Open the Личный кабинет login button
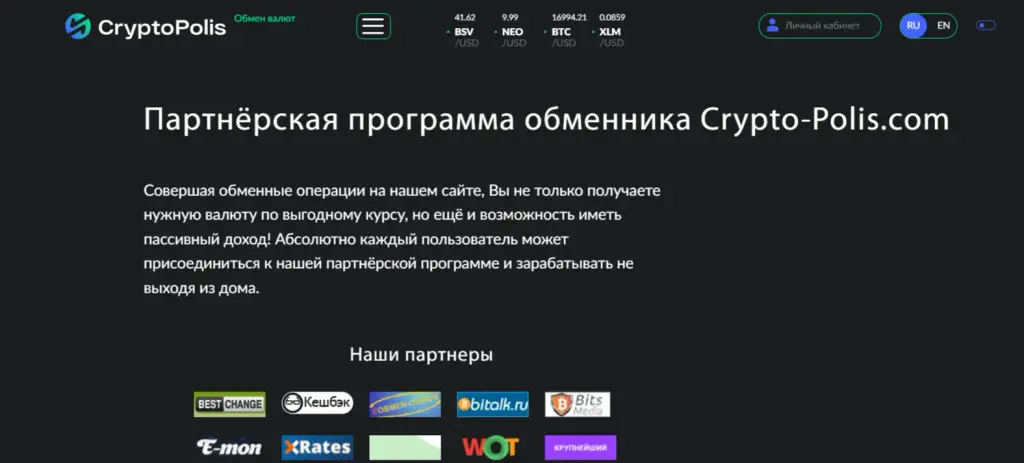The height and width of the screenshot is (463, 1024). (820, 26)
